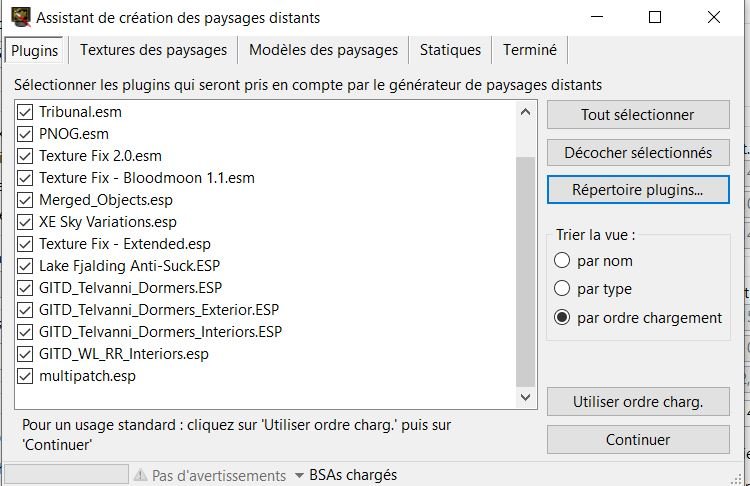Click the warning triangle icon in status bar
Screen dimensions: 750x486
coord(141,475)
